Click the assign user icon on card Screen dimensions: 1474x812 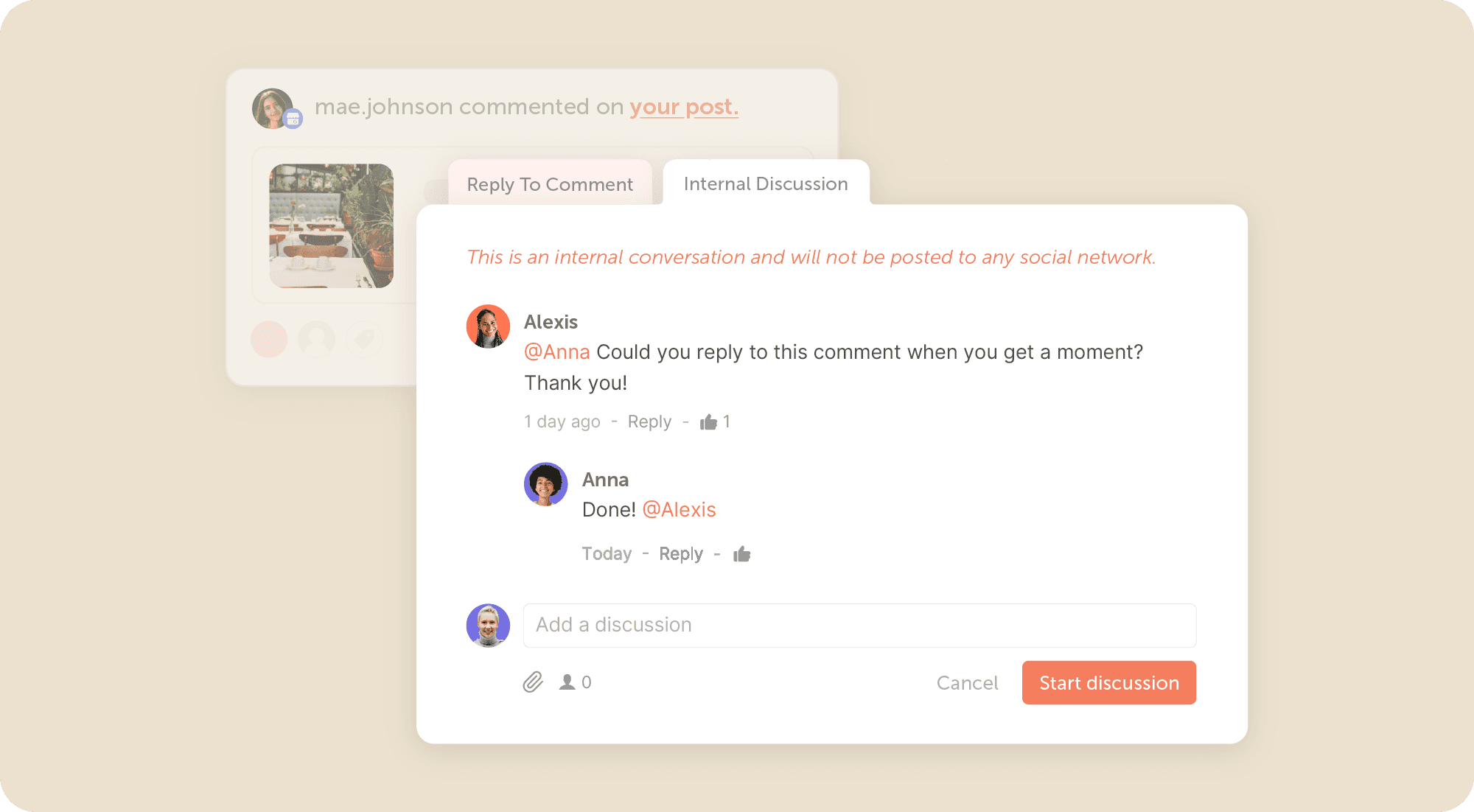pos(317,339)
